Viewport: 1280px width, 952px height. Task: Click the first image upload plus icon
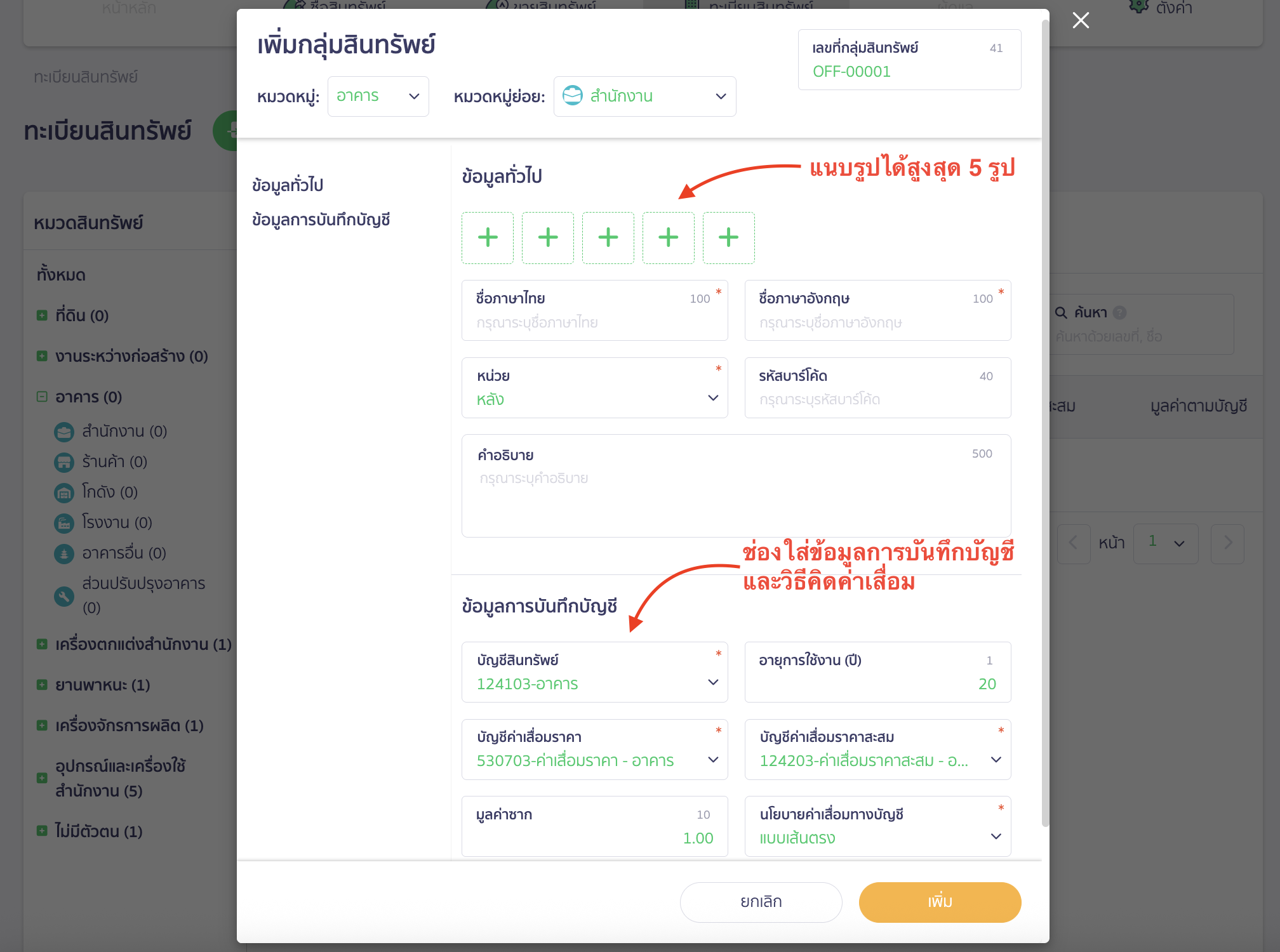(x=487, y=238)
